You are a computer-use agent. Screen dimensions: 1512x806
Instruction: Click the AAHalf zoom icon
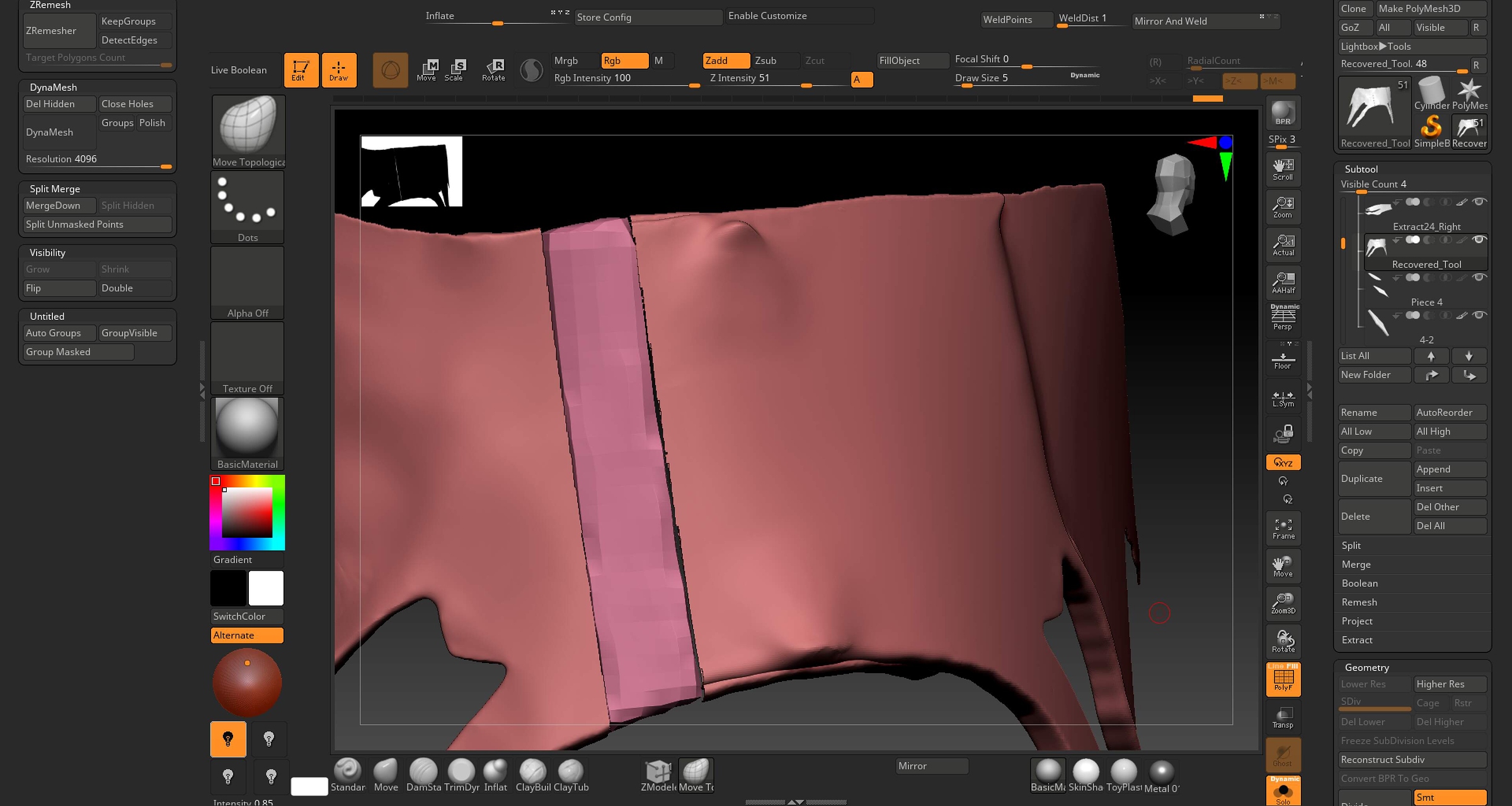[1283, 282]
